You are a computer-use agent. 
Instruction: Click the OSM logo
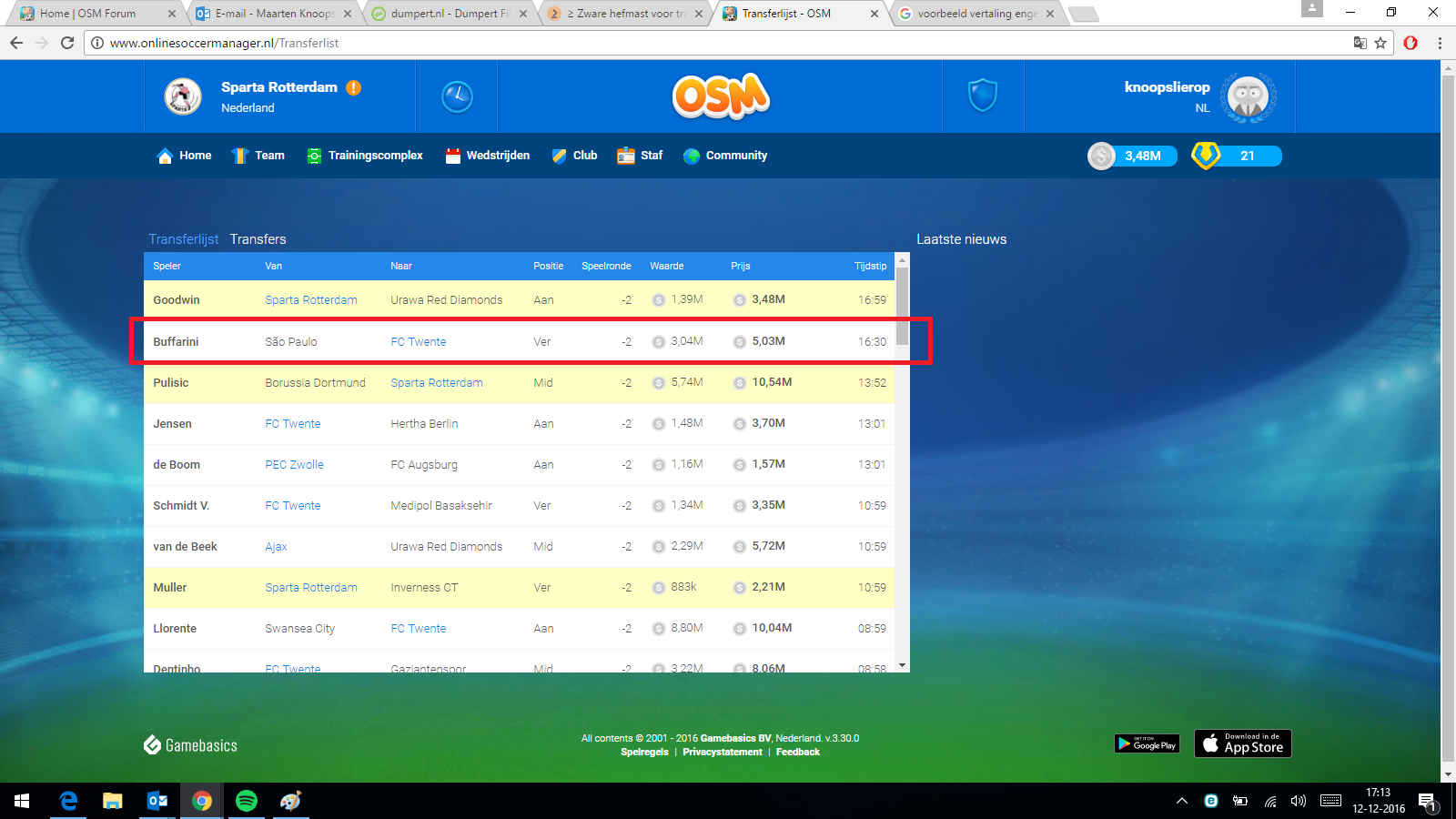tap(721, 96)
